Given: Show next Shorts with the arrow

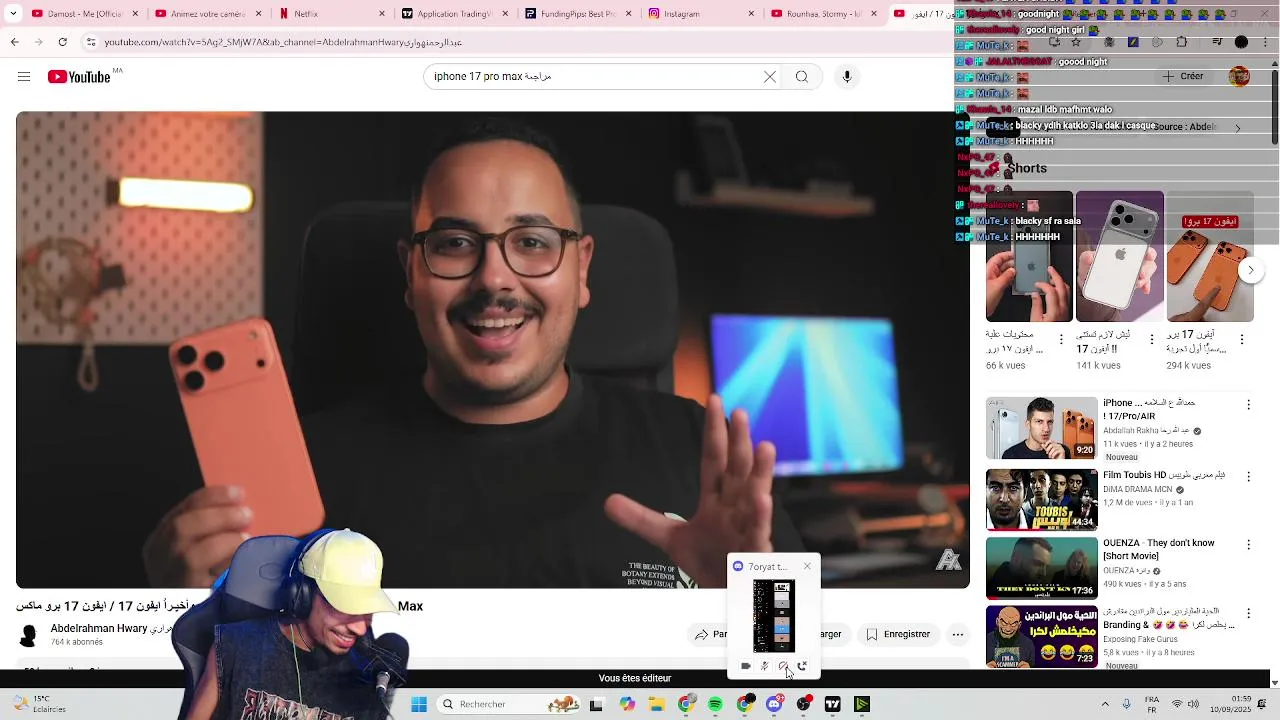Looking at the screenshot, I should [1250, 270].
